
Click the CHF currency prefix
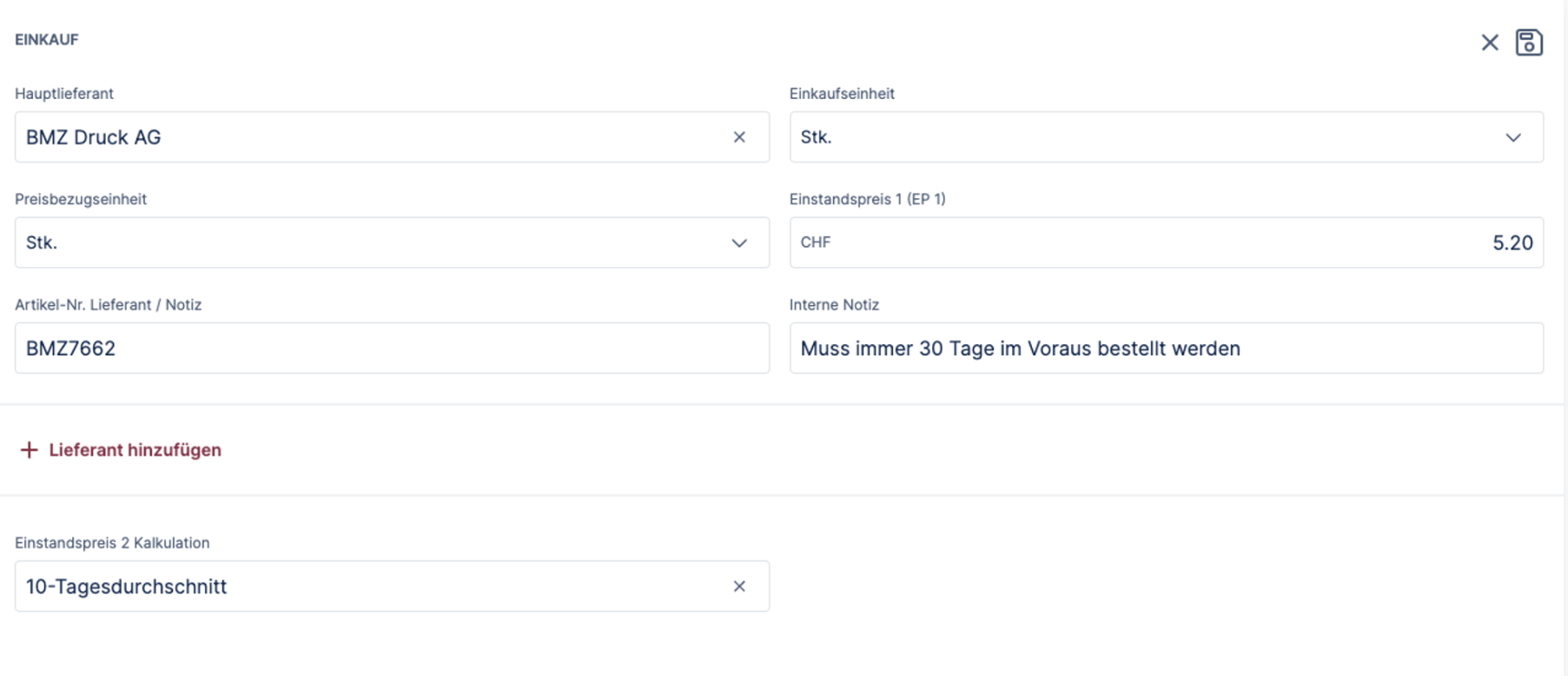816,242
